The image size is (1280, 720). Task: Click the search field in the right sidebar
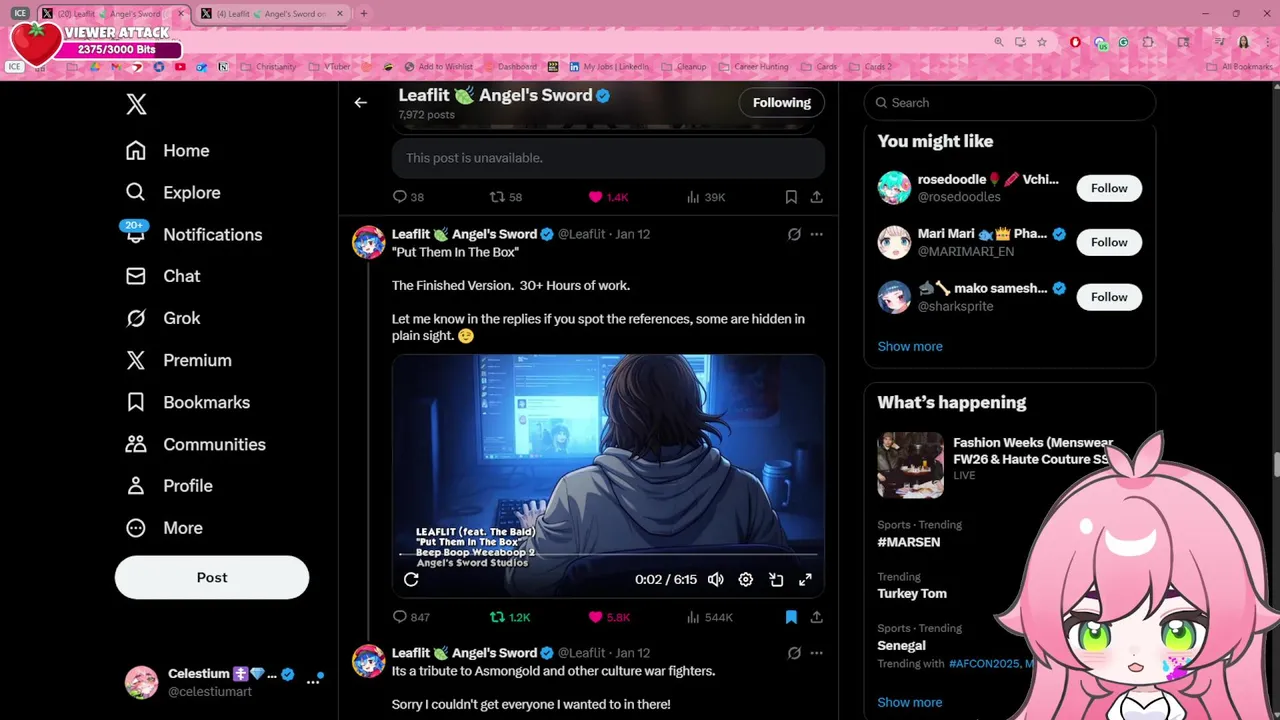click(x=1010, y=102)
